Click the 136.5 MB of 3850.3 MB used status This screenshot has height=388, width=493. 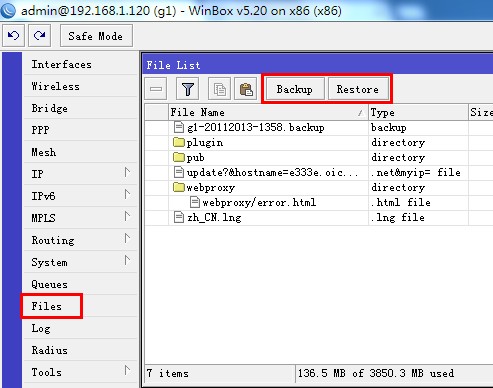click(376, 373)
